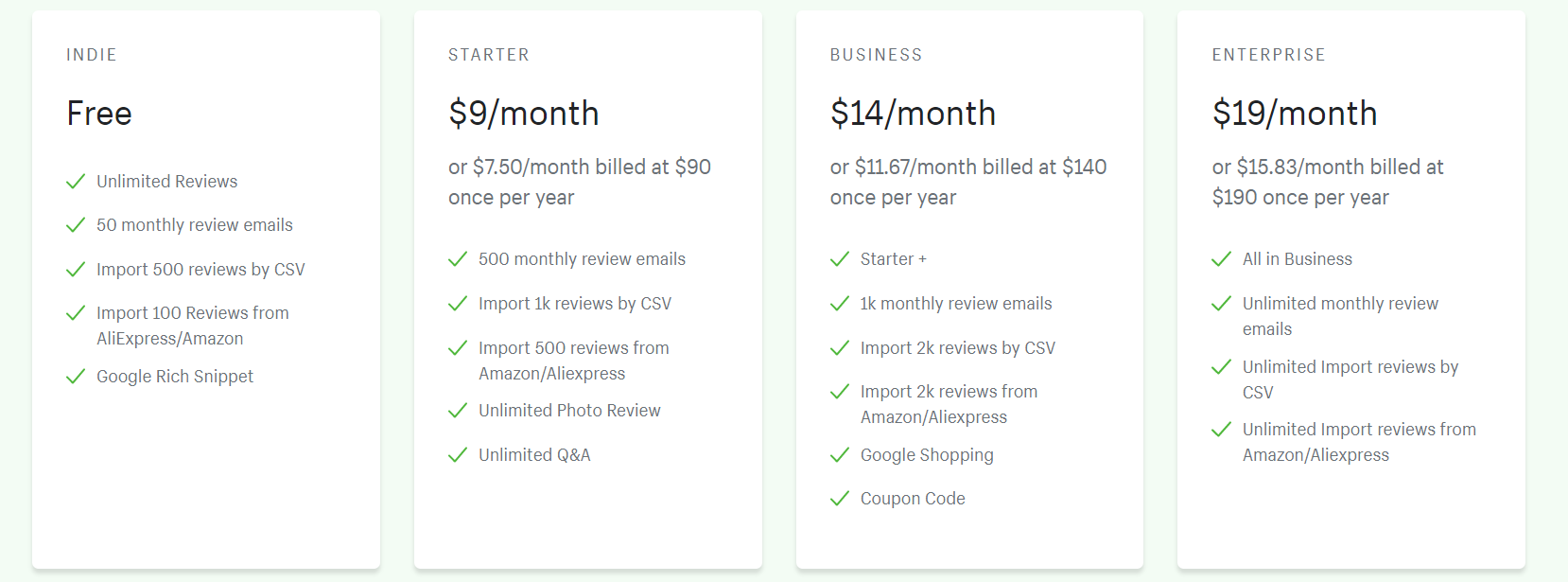The height and width of the screenshot is (582, 1568).
Task: Click the $19/month price text
Action: 1295,114
